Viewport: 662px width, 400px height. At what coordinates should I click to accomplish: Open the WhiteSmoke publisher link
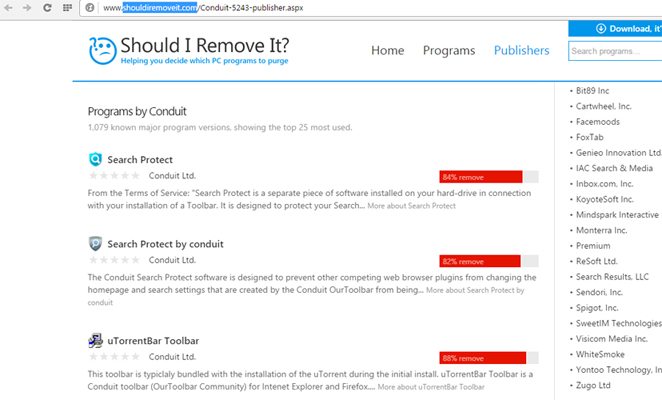click(600, 354)
